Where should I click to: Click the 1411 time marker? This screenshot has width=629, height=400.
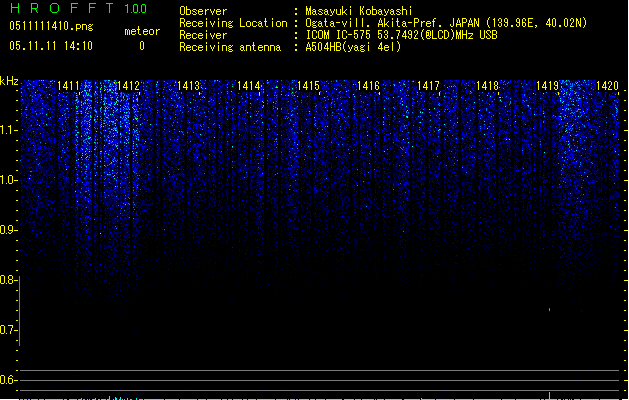[69, 86]
